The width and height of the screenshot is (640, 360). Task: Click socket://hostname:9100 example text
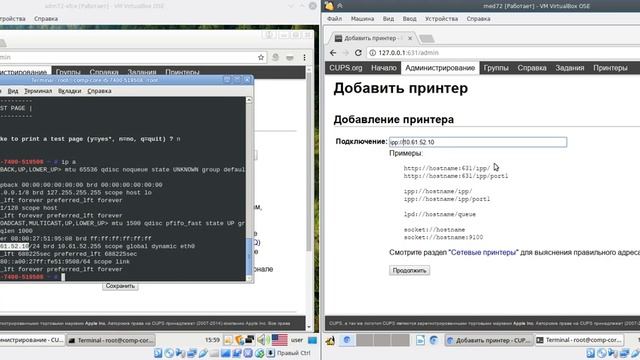pyautogui.click(x=443, y=237)
